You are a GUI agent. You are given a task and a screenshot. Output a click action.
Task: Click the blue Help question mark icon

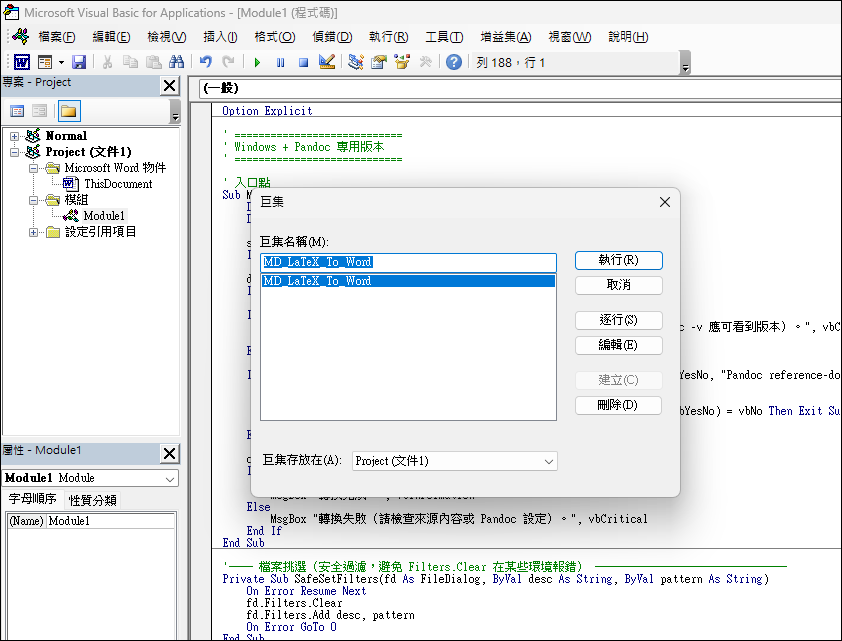click(454, 62)
